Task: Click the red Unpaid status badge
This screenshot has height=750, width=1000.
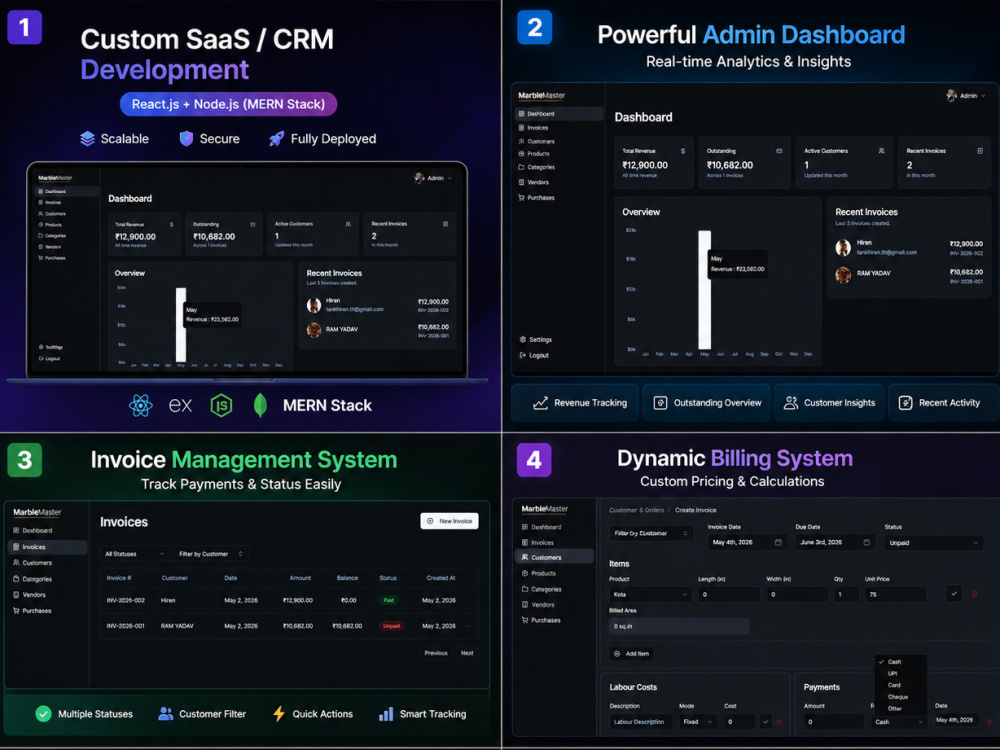Action: (392, 626)
